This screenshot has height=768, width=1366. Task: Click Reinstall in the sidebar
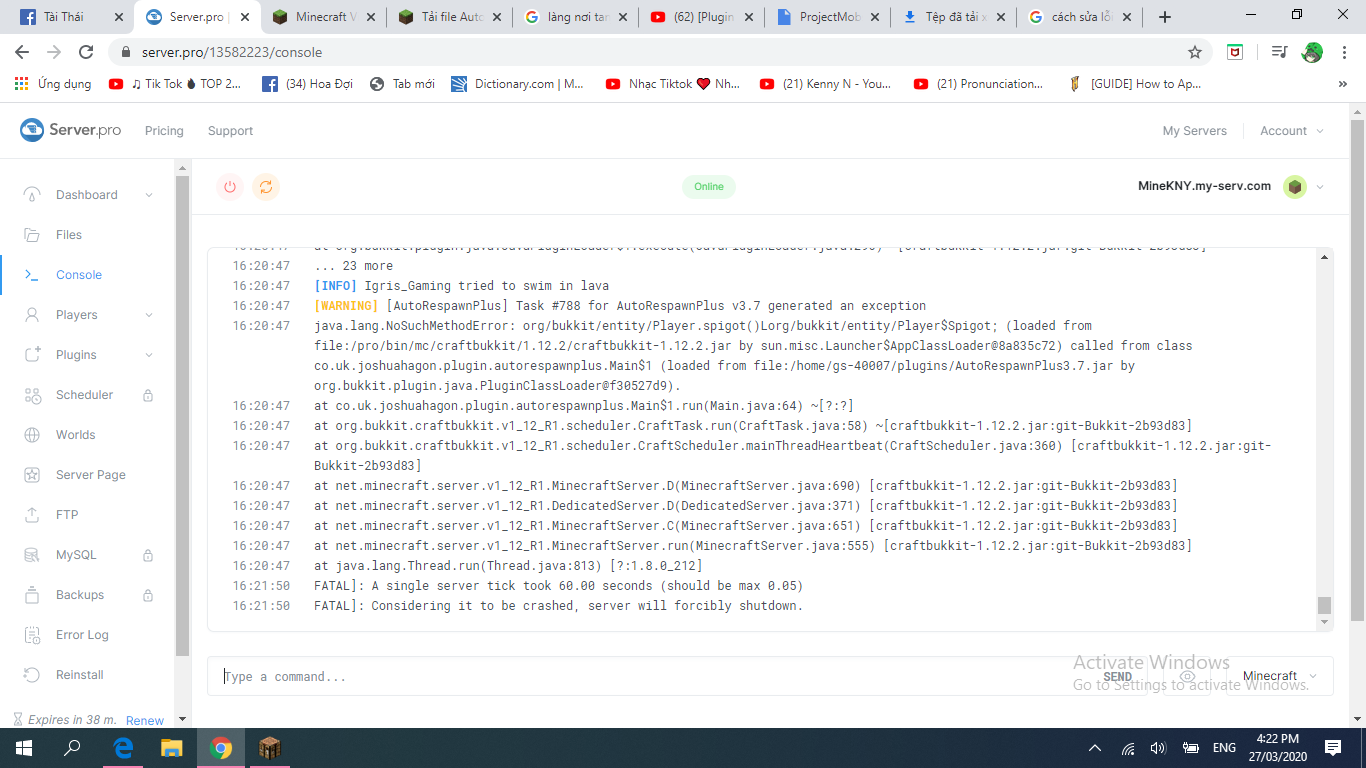[x=80, y=675]
